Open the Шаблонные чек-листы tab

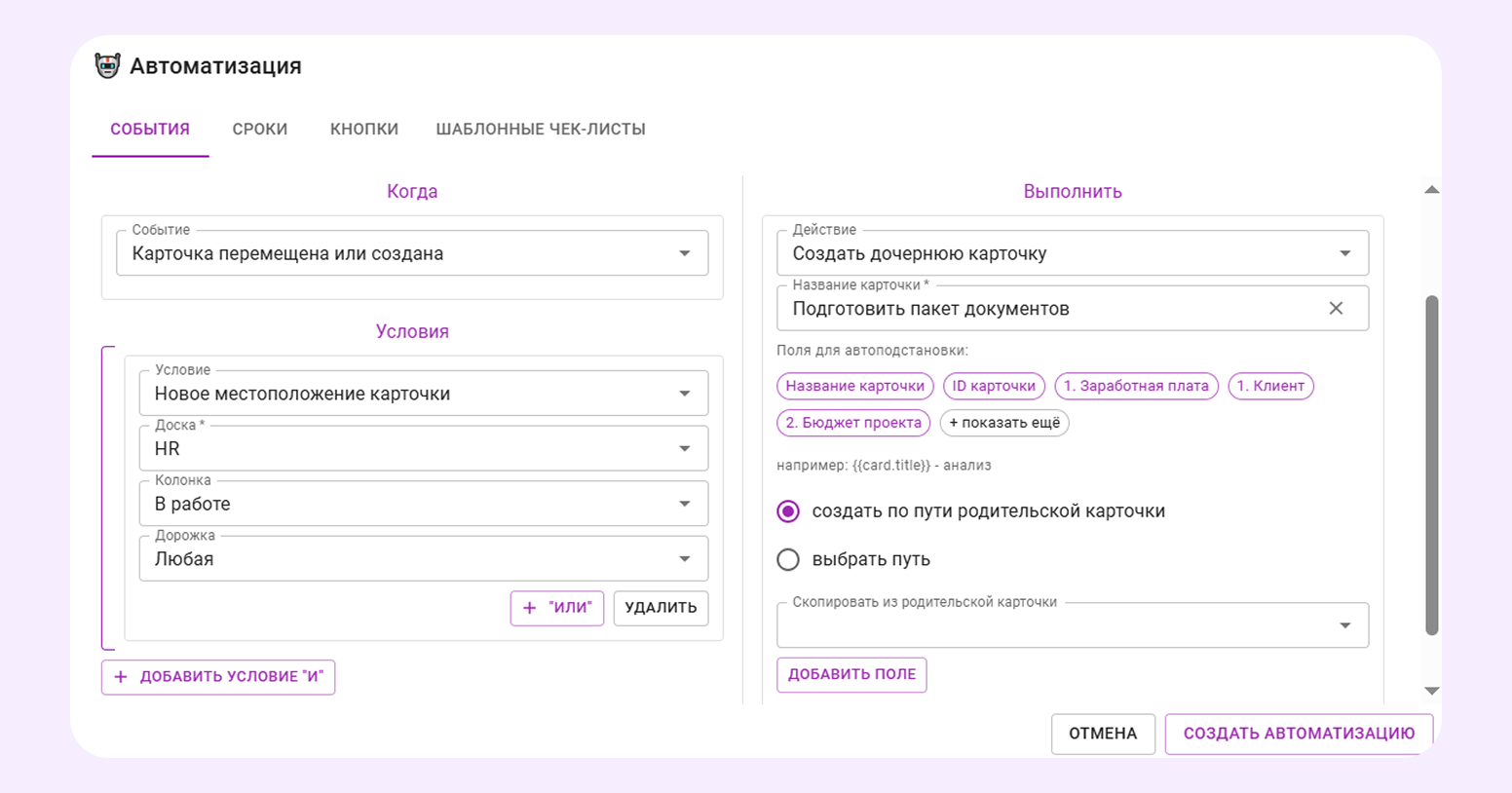click(x=540, y=130)
